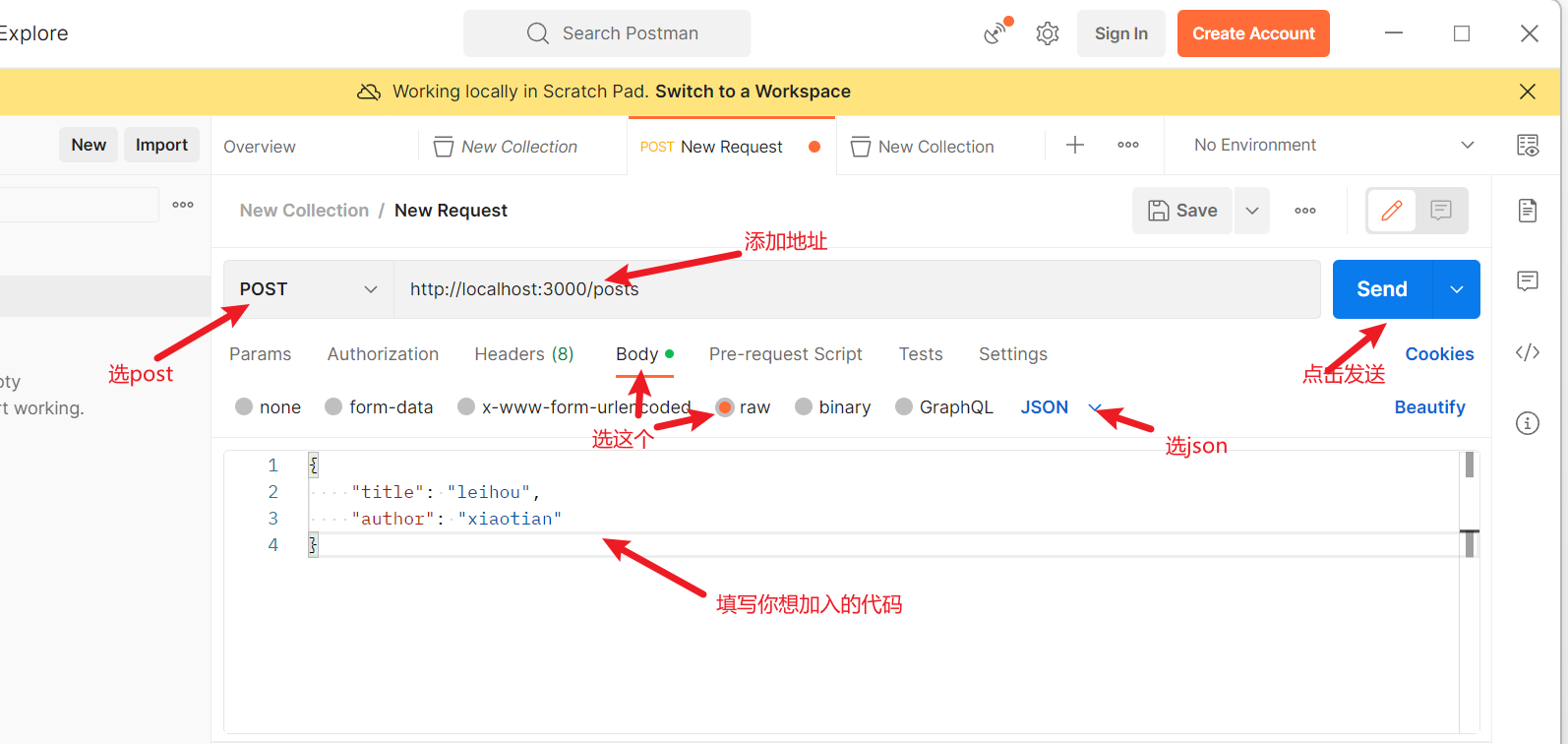This screenshot has width=1568, height=744.
Task: Open the JSON format dropdown
Action: click(1060, 407)
